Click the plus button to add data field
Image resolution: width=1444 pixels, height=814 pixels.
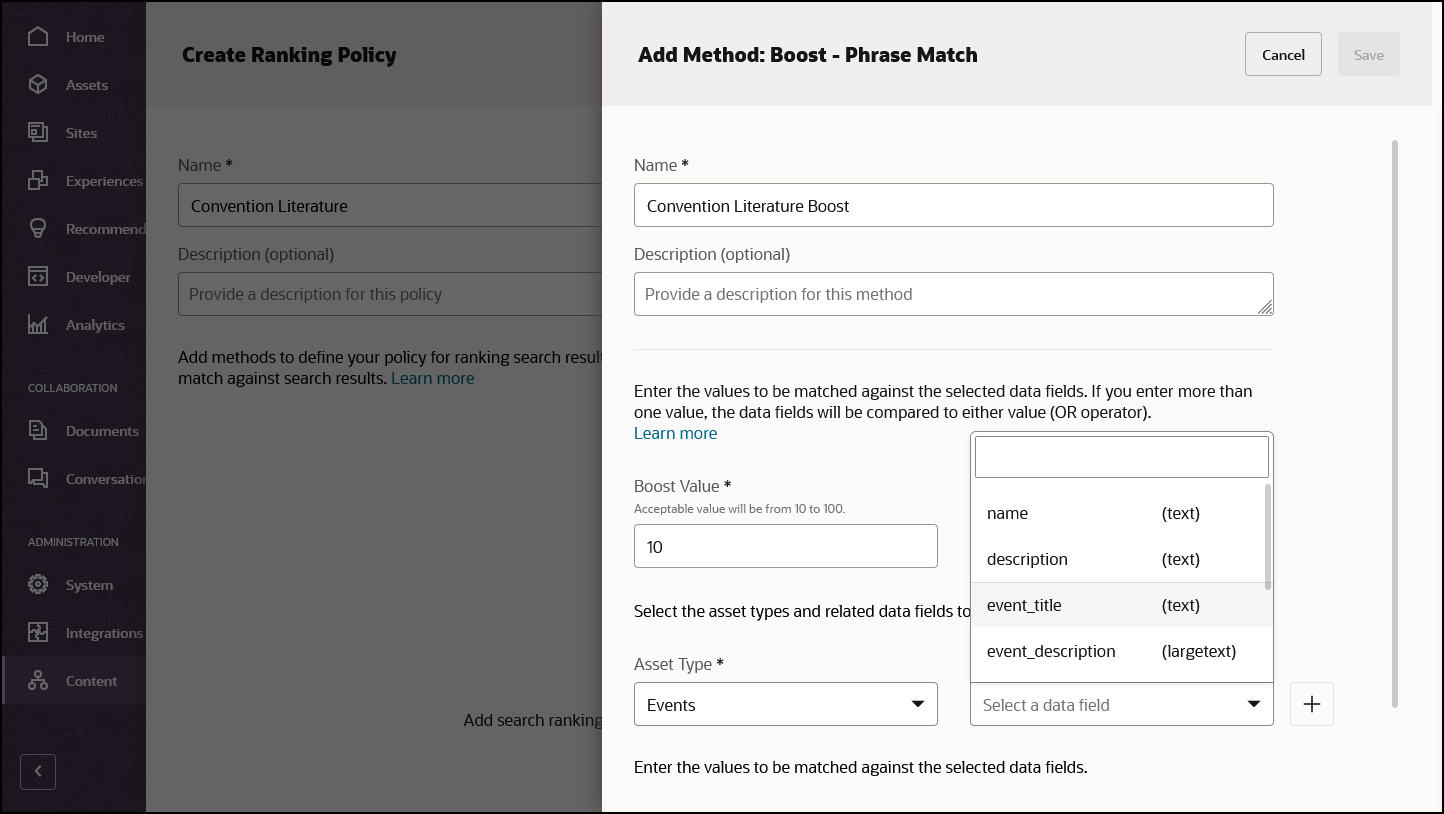click(x=1312, y=705)
